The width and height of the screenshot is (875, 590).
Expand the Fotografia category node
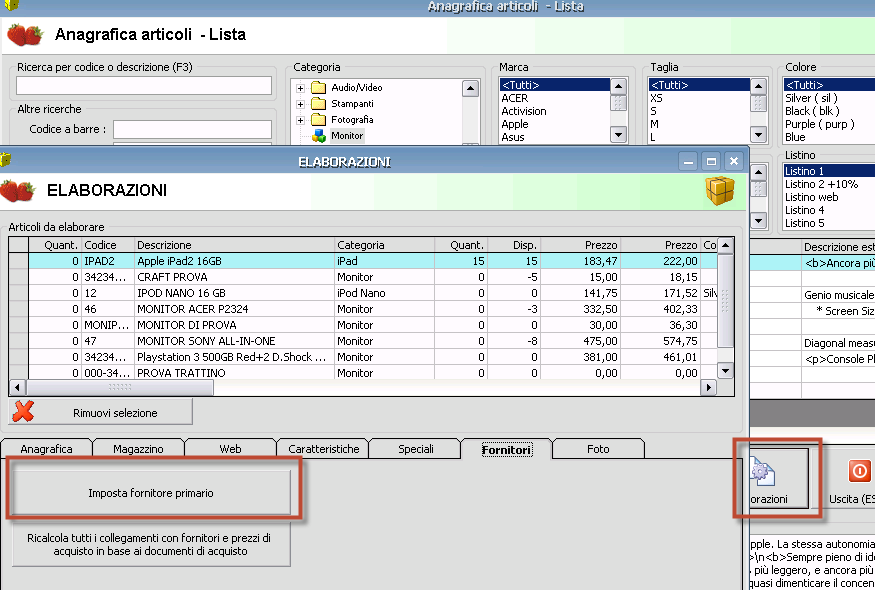300,120
